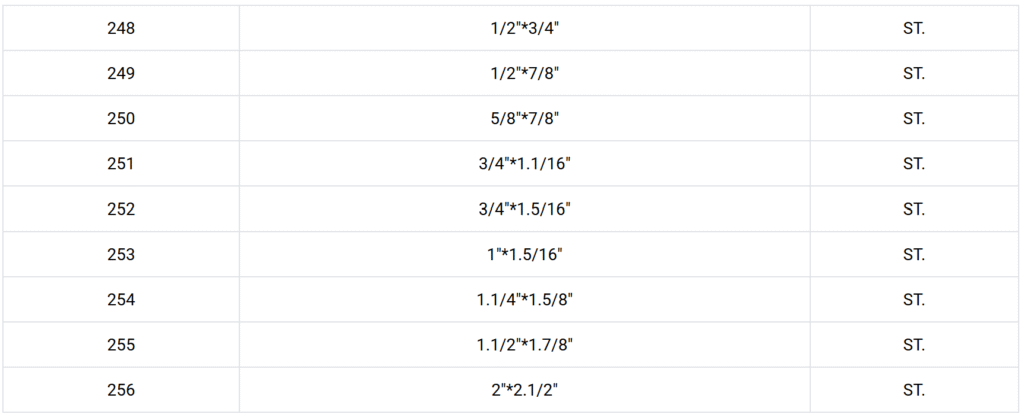Click the 1/2"*7/8" size cell
Viewport: 1024px width, 417px height.
click(524, 73)
